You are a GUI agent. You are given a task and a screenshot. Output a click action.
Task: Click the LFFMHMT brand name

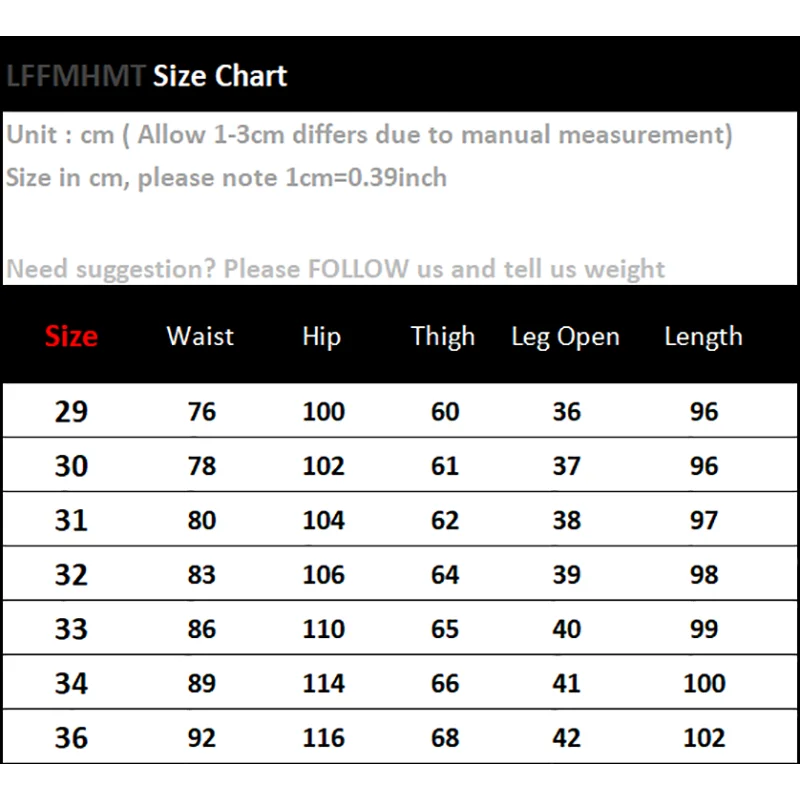76,76
